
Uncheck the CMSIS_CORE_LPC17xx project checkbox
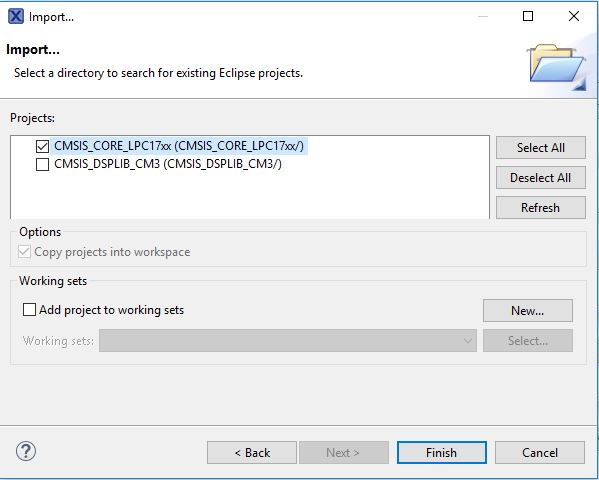click(x=42, y=146)
